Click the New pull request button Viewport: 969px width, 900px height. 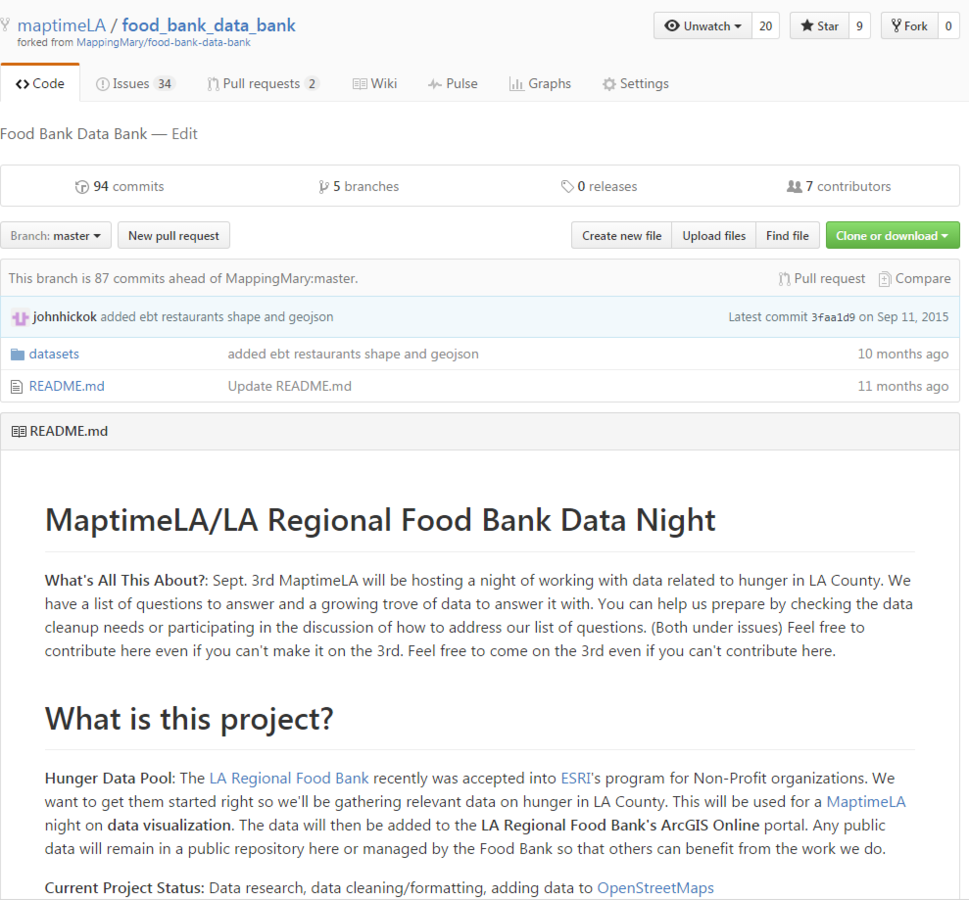(174, 236)
